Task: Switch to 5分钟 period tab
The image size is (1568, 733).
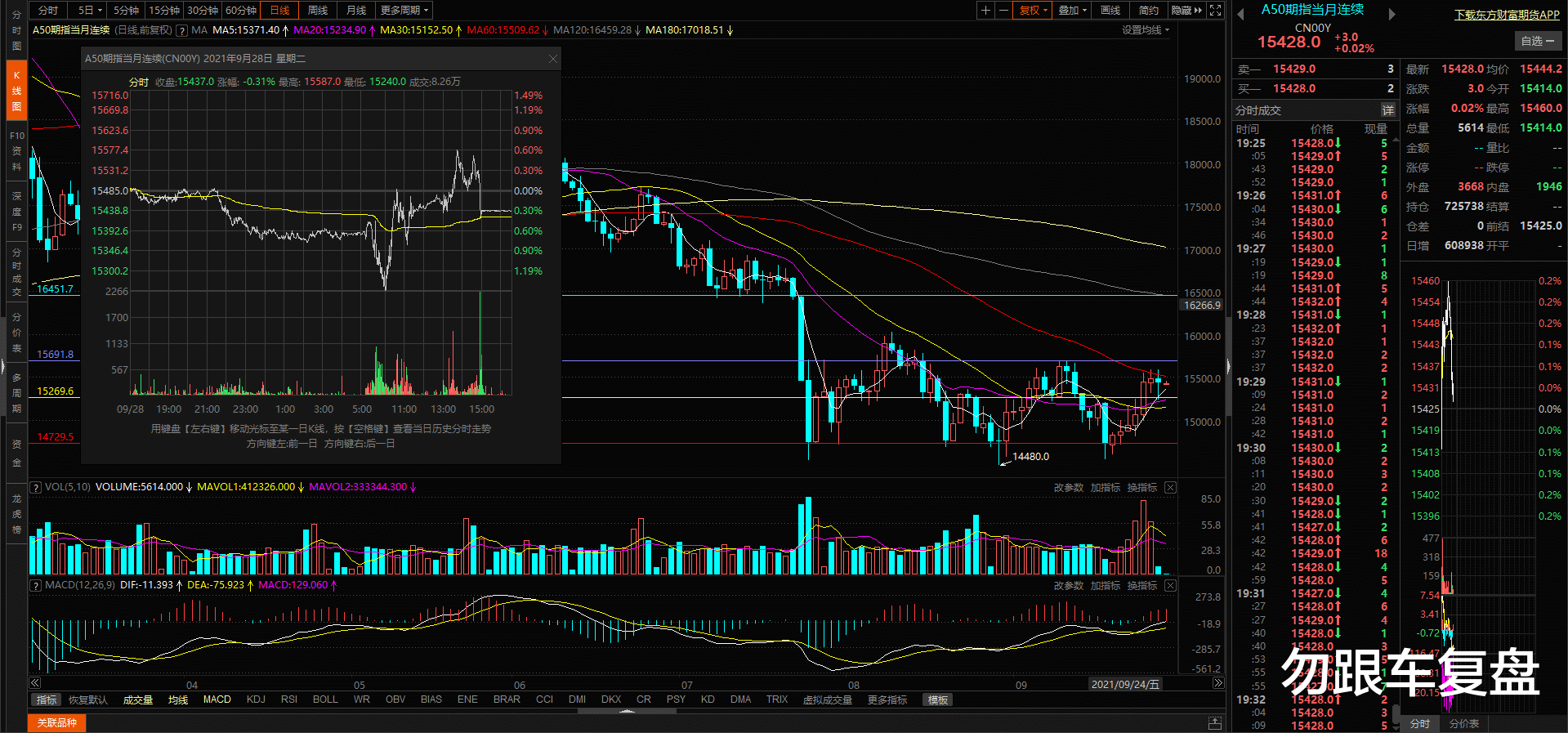Action: [126, 10]
